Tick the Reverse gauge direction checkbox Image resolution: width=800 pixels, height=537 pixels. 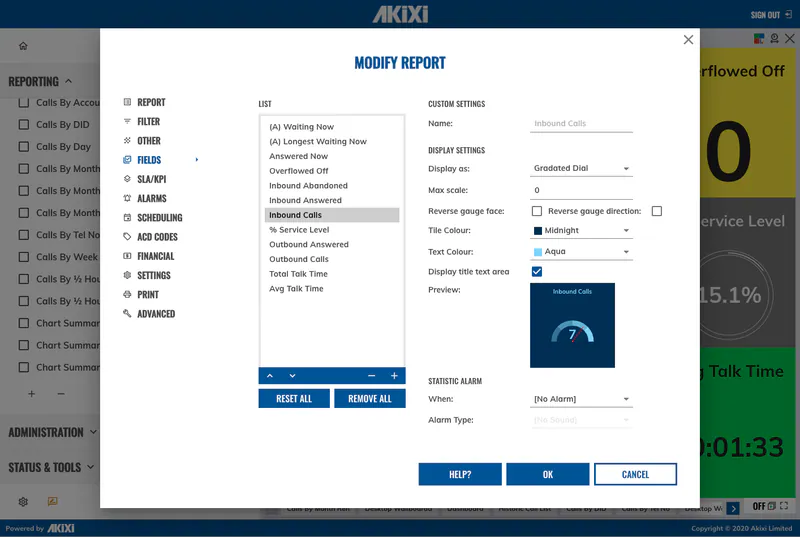point(656,212)
